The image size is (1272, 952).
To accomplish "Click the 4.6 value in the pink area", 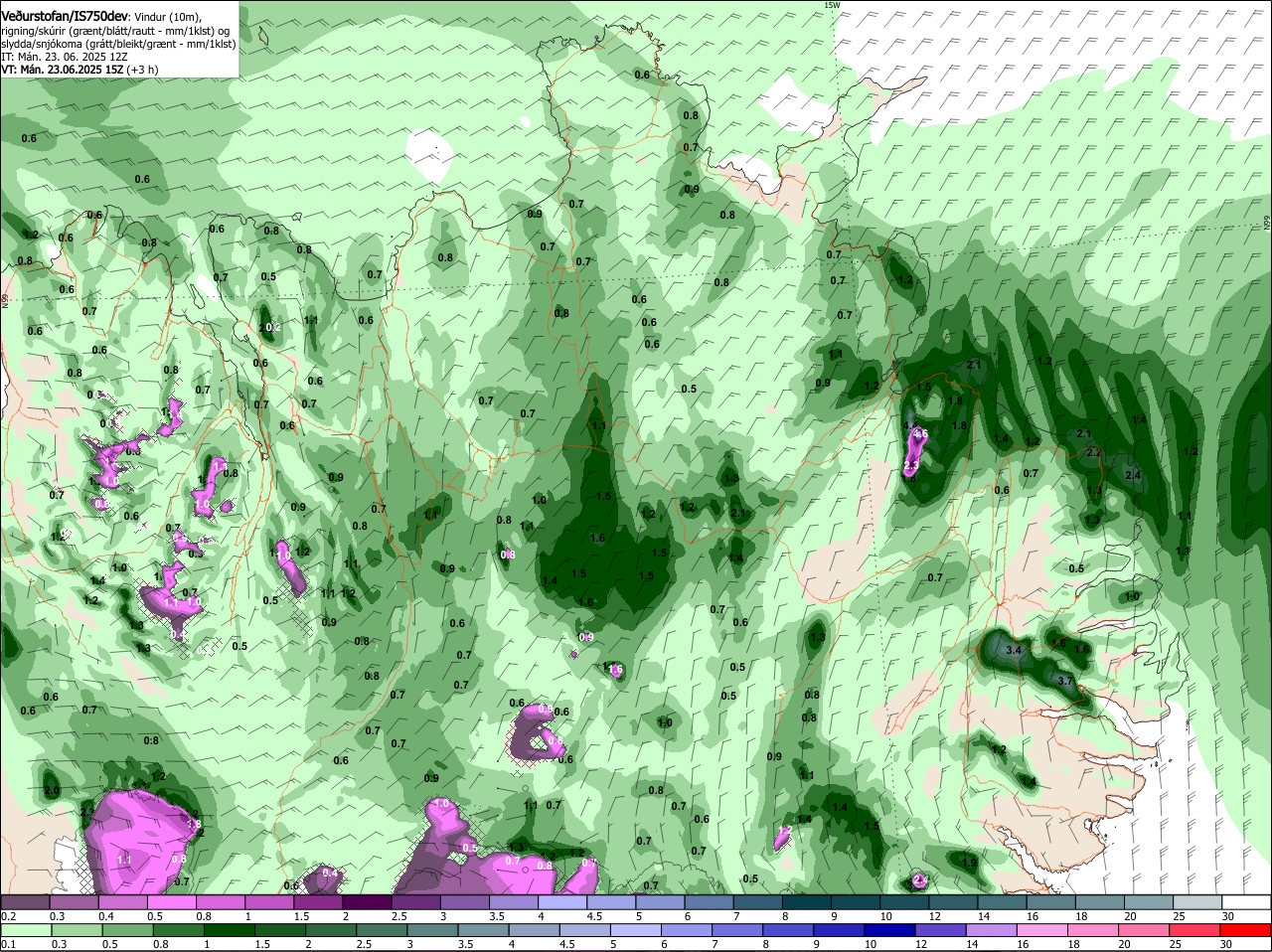I will 920,433.
